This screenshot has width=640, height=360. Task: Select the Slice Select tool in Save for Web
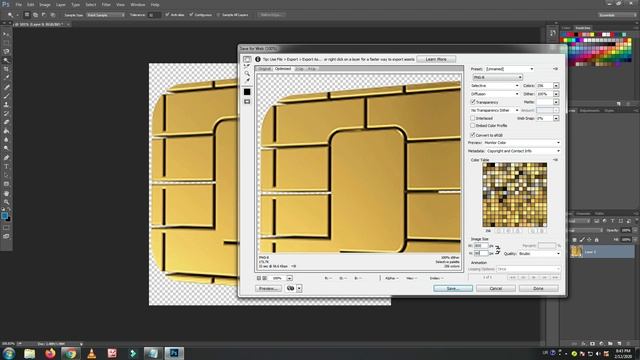(247, 66)
